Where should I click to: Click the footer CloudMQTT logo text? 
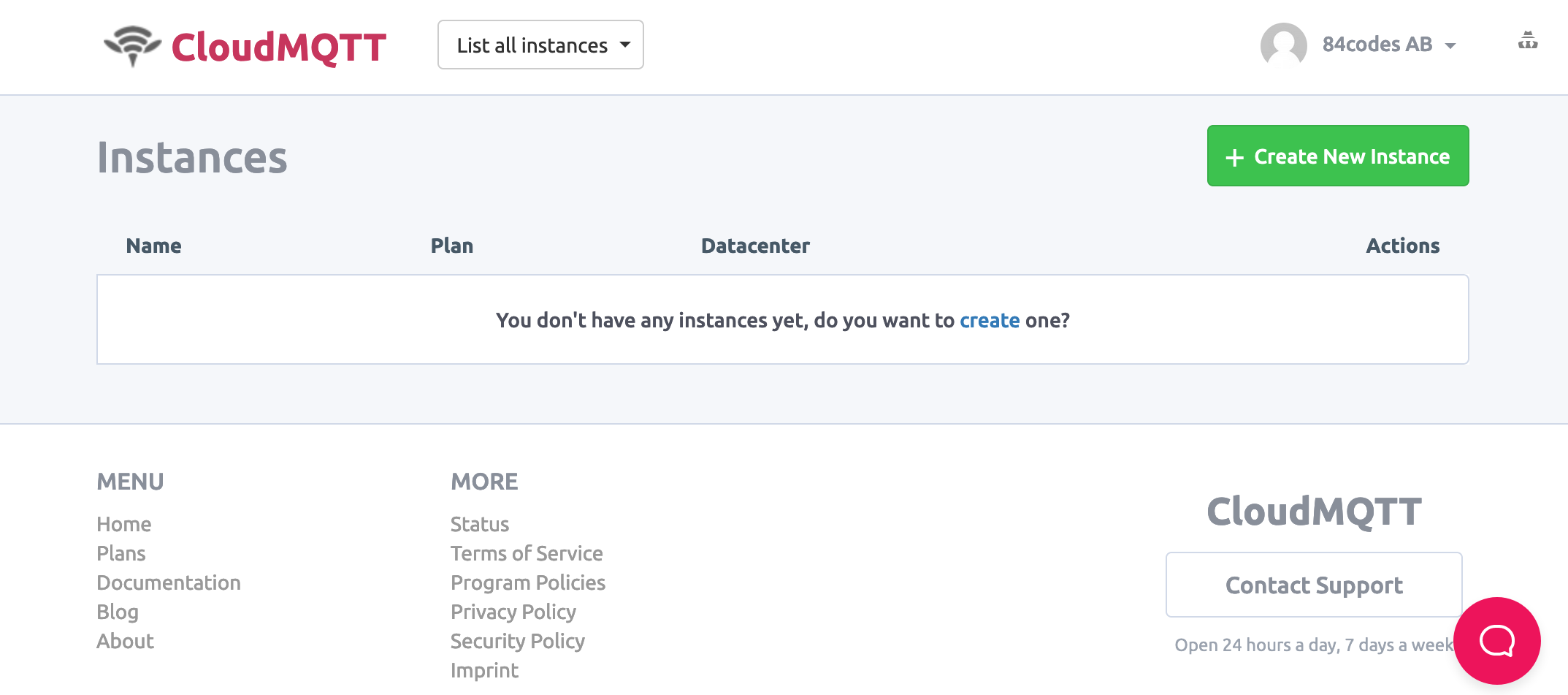[1314, 511]
